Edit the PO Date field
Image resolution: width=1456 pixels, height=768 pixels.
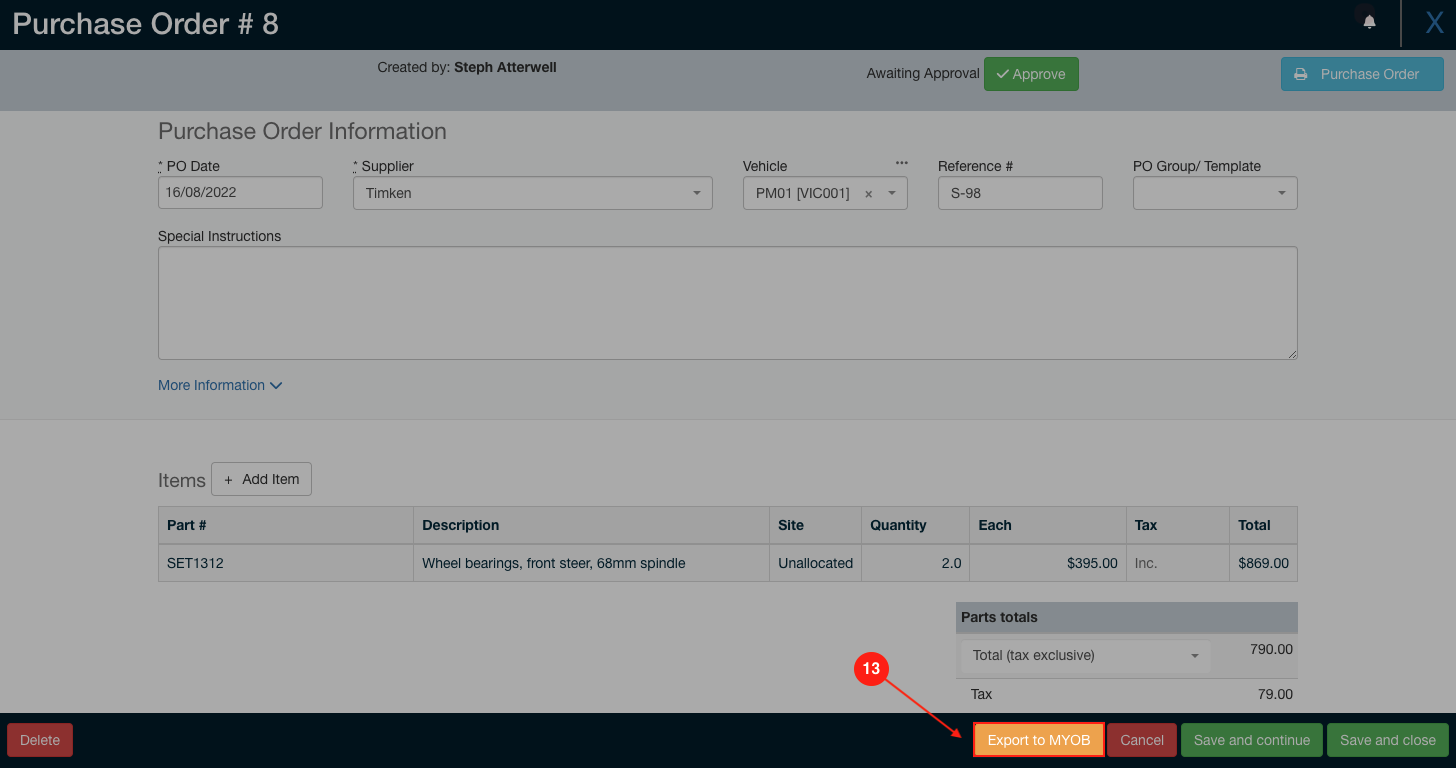[x=240, y=192]
